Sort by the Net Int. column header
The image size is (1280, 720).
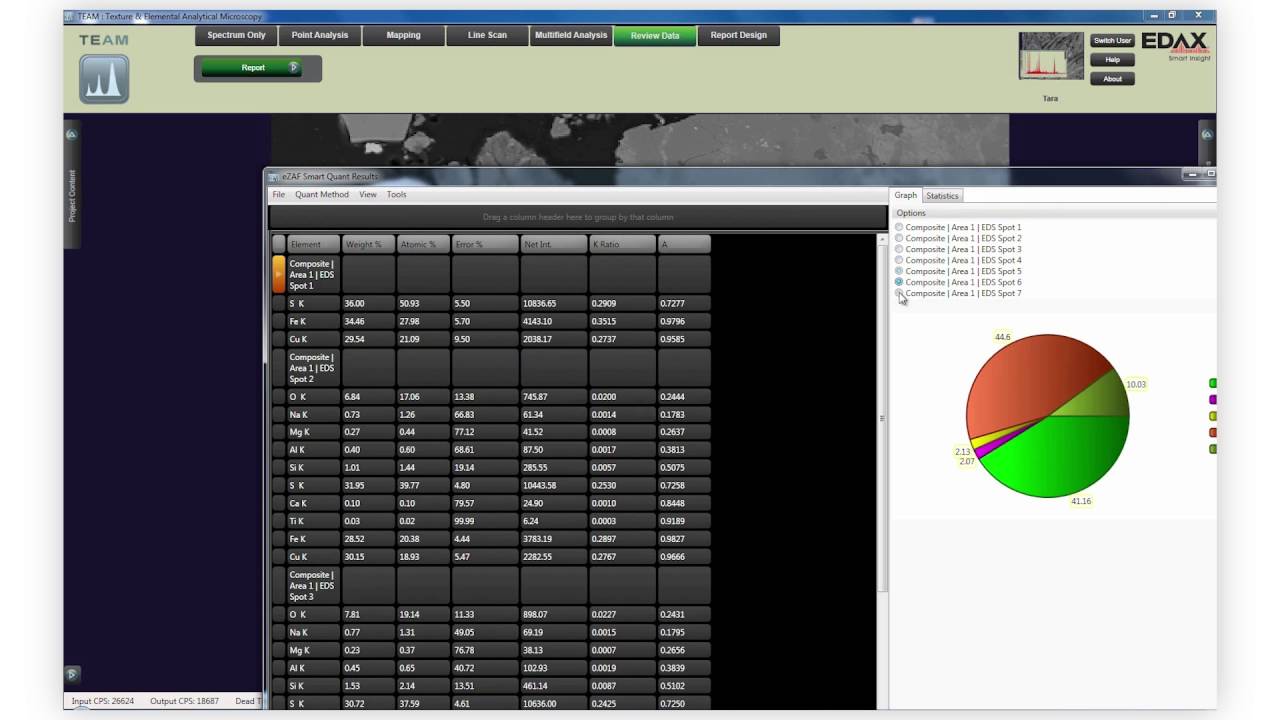[553, 244]
